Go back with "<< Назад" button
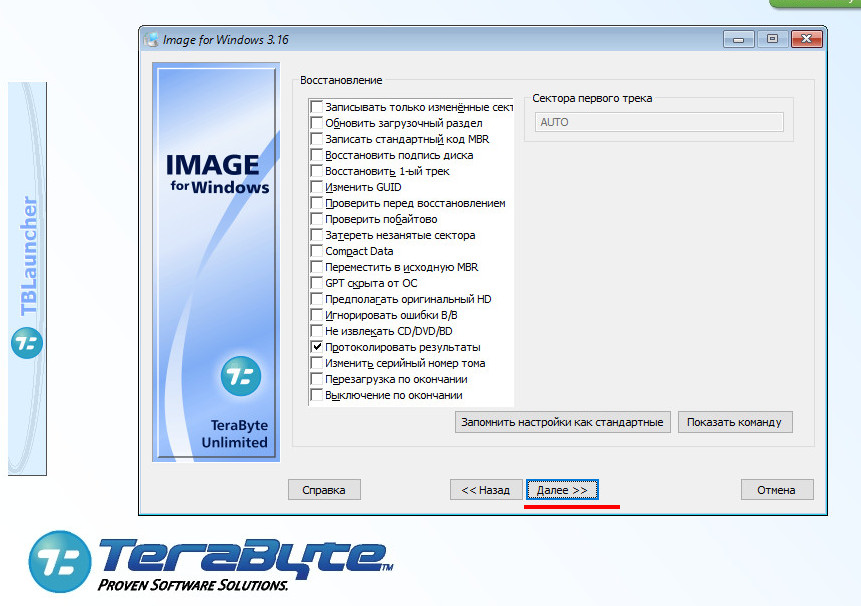Screen dimensions: 861x606 click(x=485, y=490)
